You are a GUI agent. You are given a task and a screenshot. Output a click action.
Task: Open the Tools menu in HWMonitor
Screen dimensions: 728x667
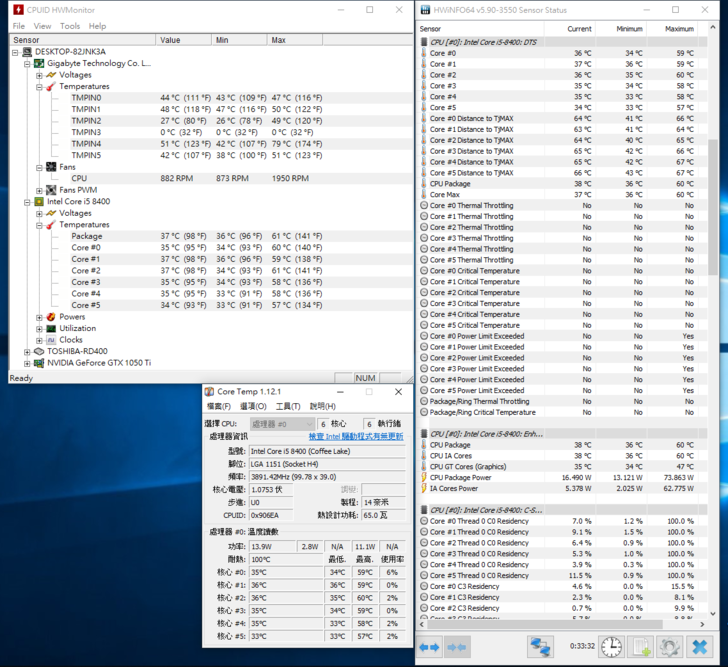coord(70,26)
